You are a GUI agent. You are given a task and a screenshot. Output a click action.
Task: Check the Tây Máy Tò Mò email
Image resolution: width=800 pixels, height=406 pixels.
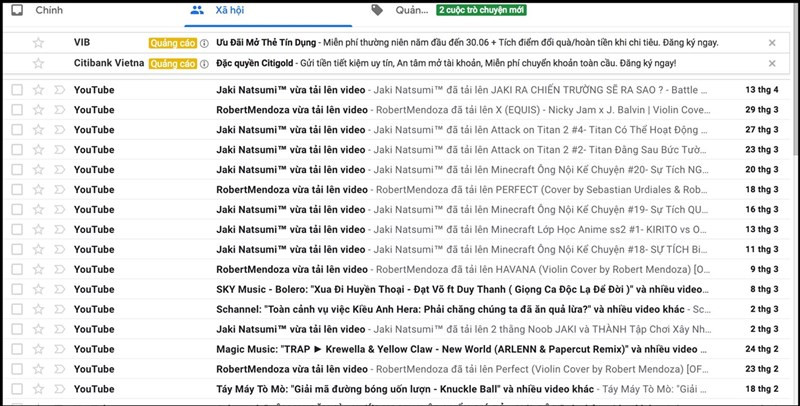(16, 390)
